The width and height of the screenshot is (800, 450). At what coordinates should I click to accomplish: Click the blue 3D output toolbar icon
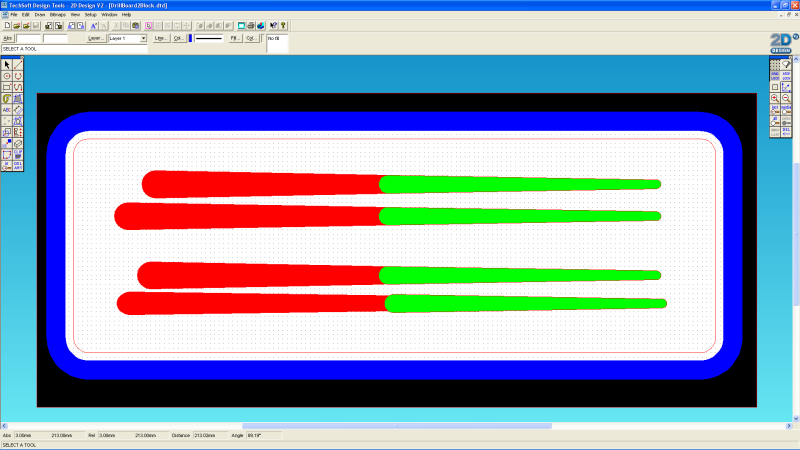coord(261,26)
